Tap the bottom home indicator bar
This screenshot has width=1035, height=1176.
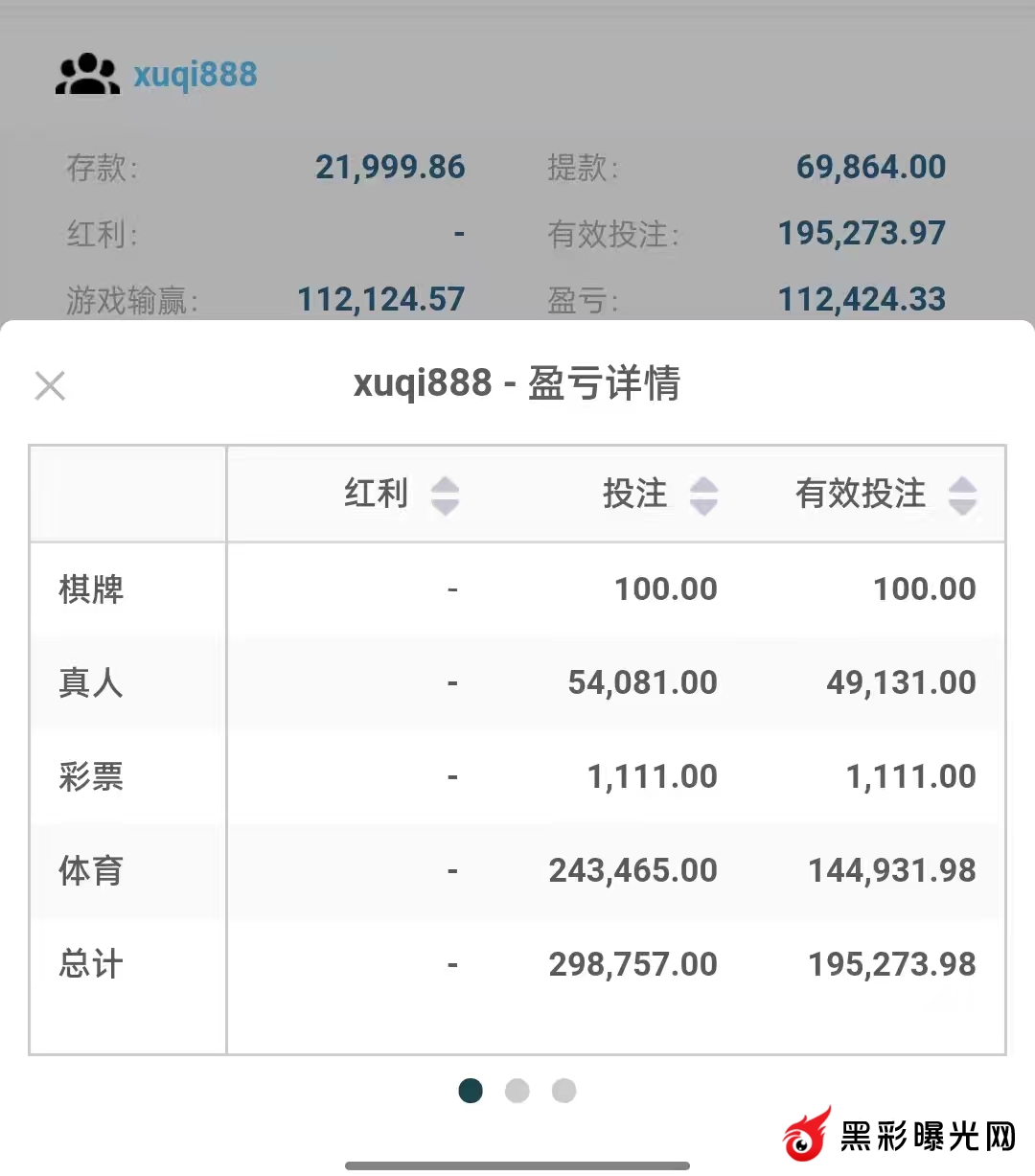click(517, 1165)
